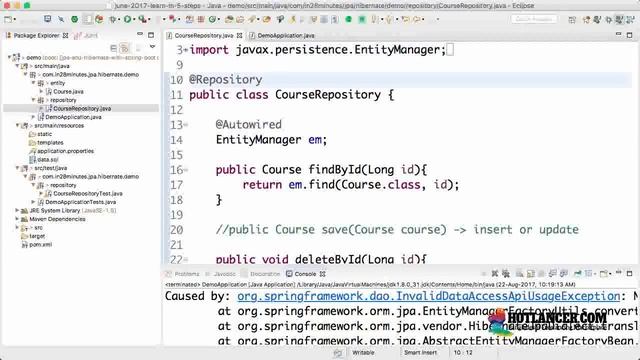Close the CourseRepository.java tab
This screenshot has width=640, height=360.
click(240, 36)
